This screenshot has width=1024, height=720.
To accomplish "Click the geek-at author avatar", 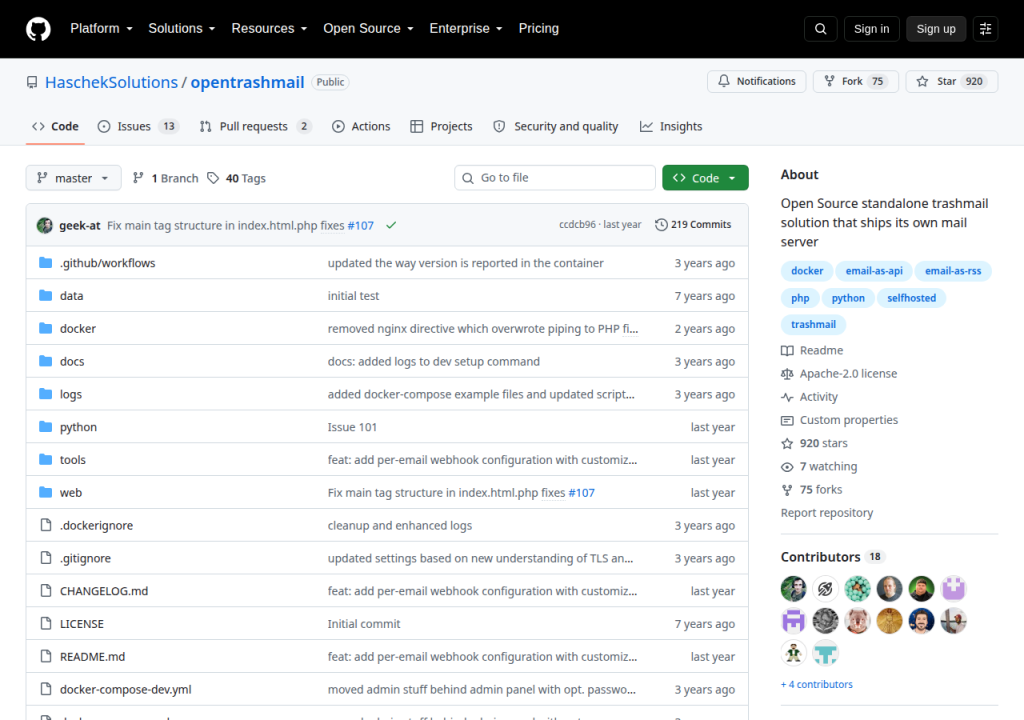I will 44,225.
